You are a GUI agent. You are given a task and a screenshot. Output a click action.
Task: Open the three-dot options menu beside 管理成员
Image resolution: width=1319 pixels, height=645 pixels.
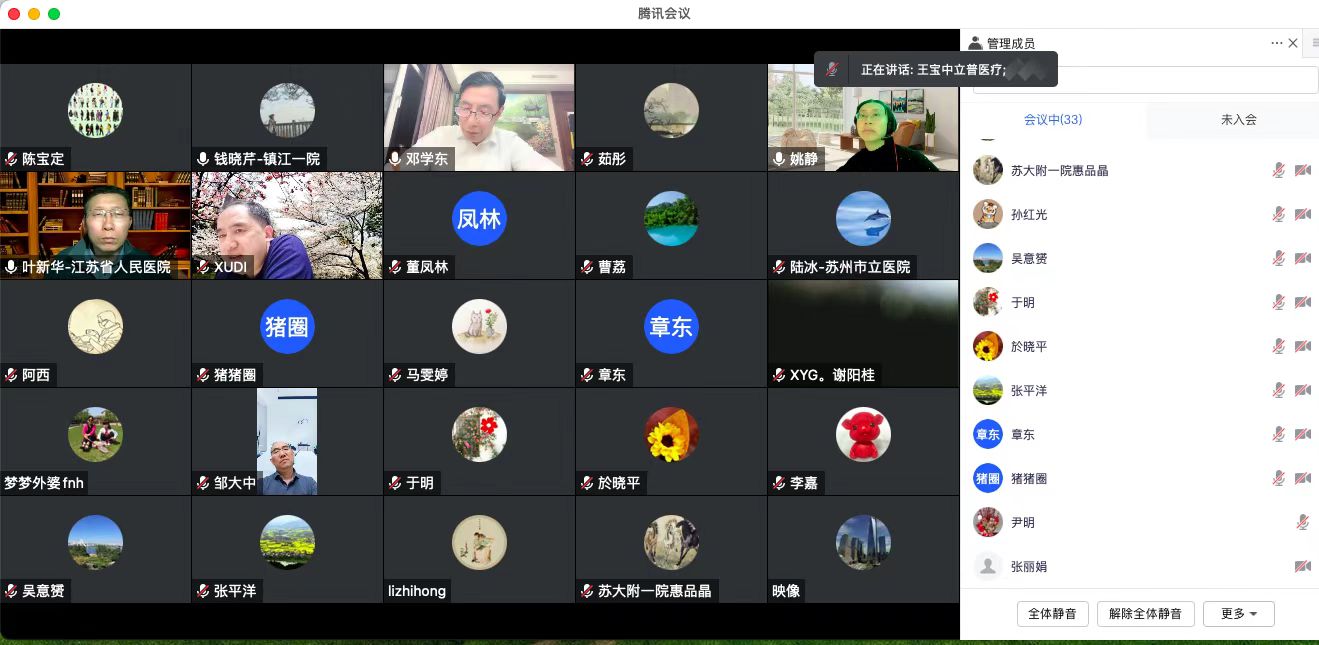click(1276, 43)
